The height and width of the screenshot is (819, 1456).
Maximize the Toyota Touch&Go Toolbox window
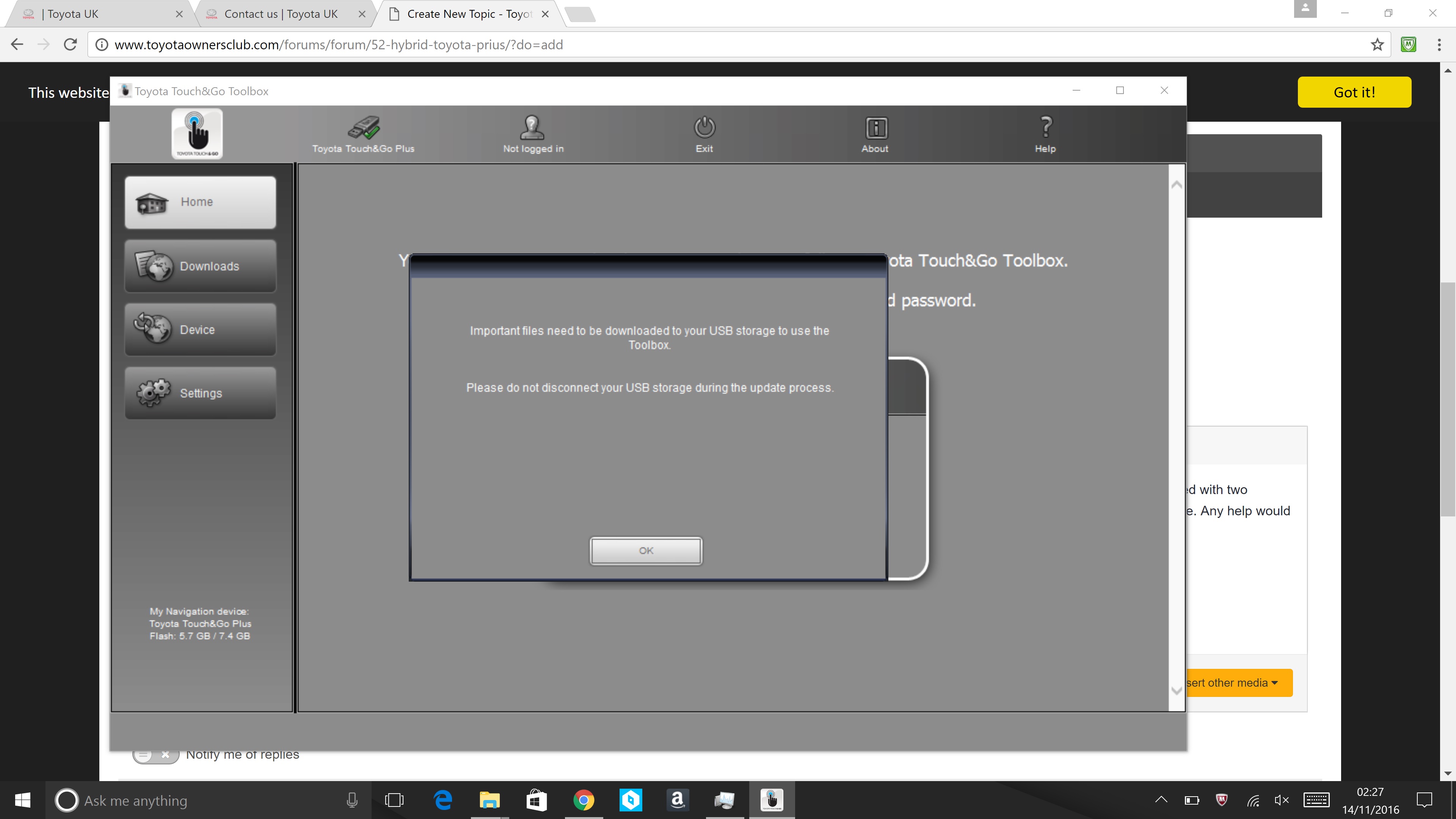(x=1120, y=91)
